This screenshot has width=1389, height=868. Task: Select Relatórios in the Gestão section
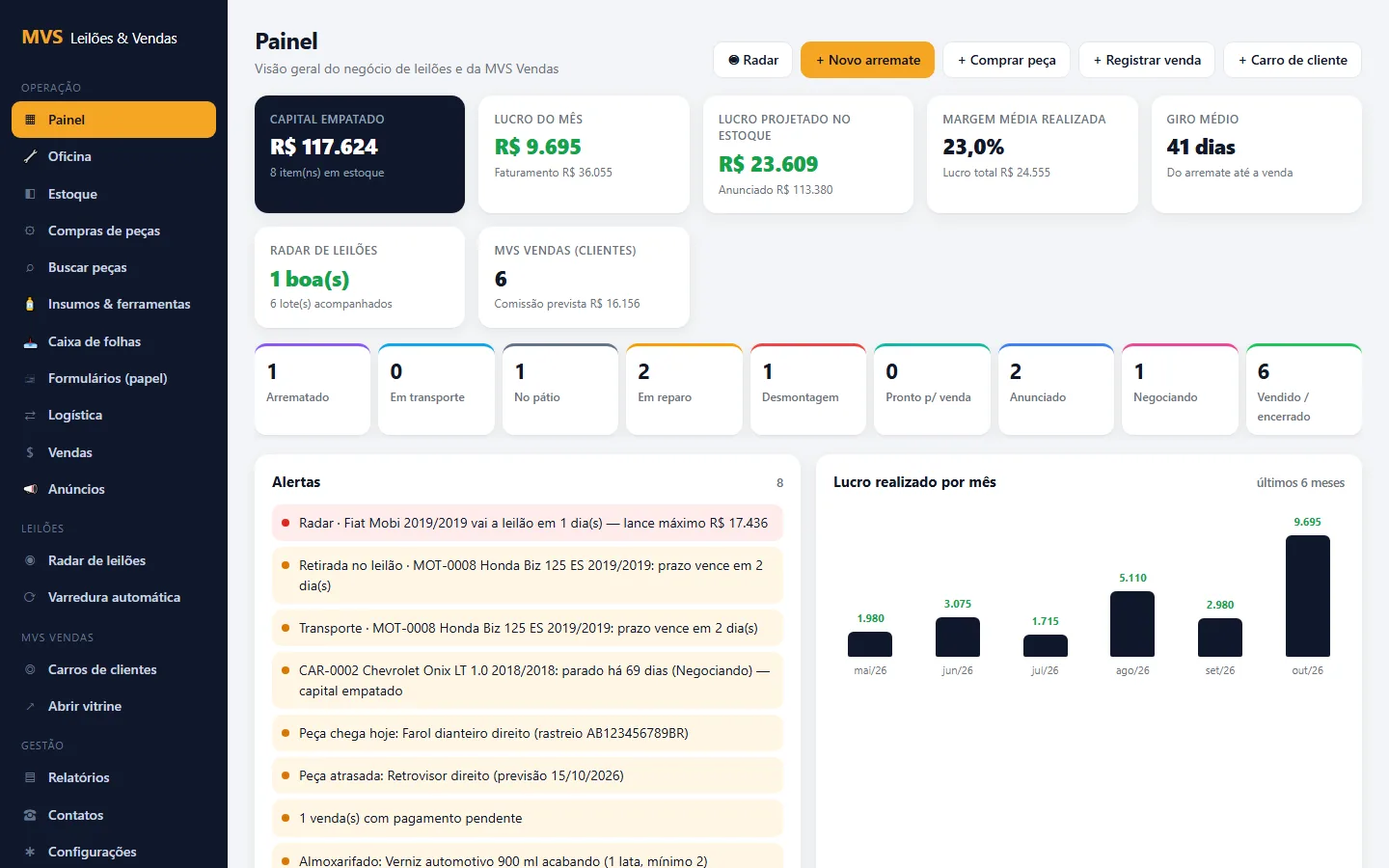tap(114, 777)
